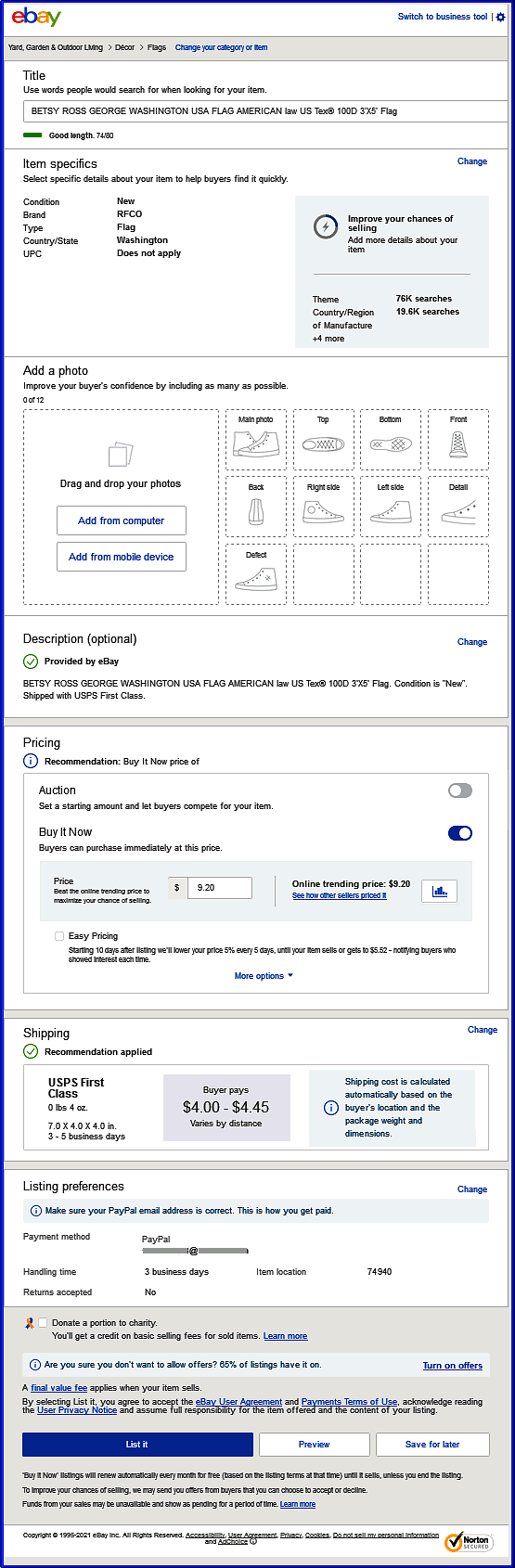Click the green check beside Provided by eBay

[x=31, y=662]
